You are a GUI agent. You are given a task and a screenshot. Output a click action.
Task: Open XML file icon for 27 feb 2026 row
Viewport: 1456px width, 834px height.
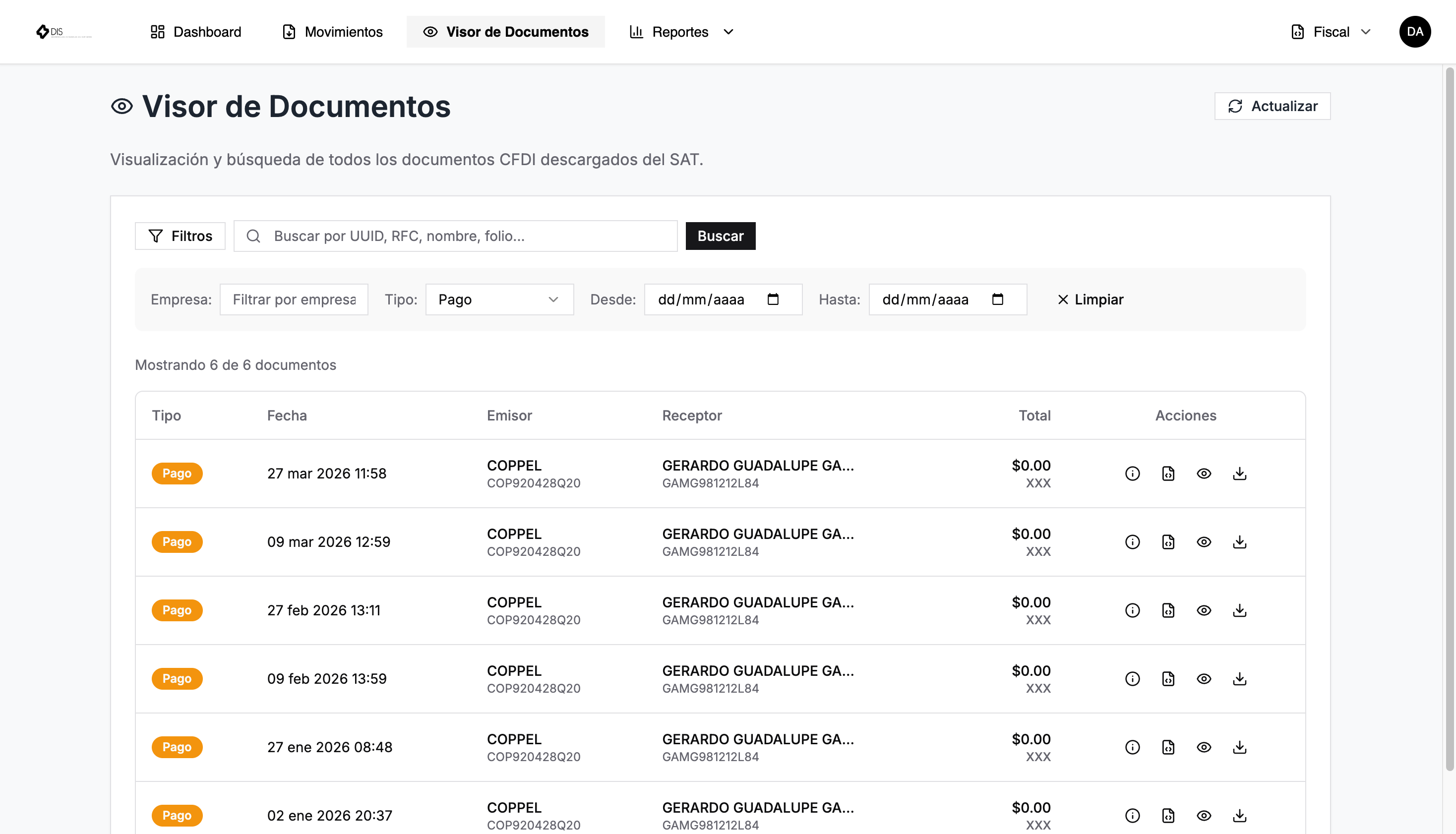tap(1168, 610)
